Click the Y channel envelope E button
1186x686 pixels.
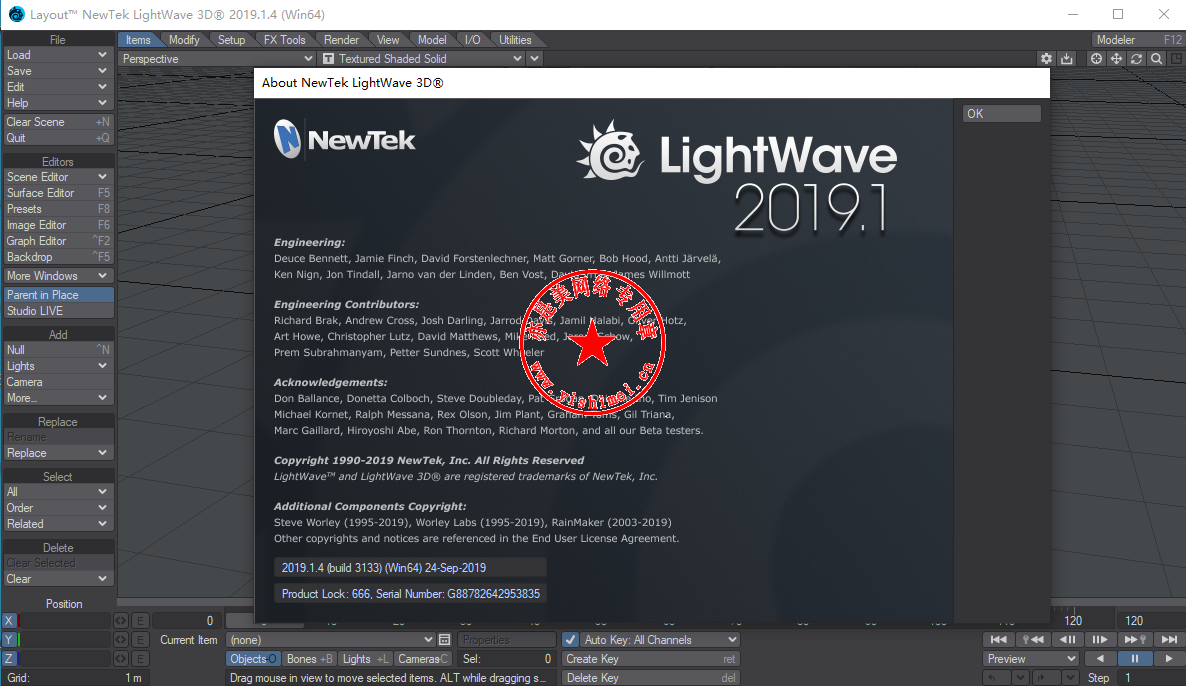(x=140, y=640)
